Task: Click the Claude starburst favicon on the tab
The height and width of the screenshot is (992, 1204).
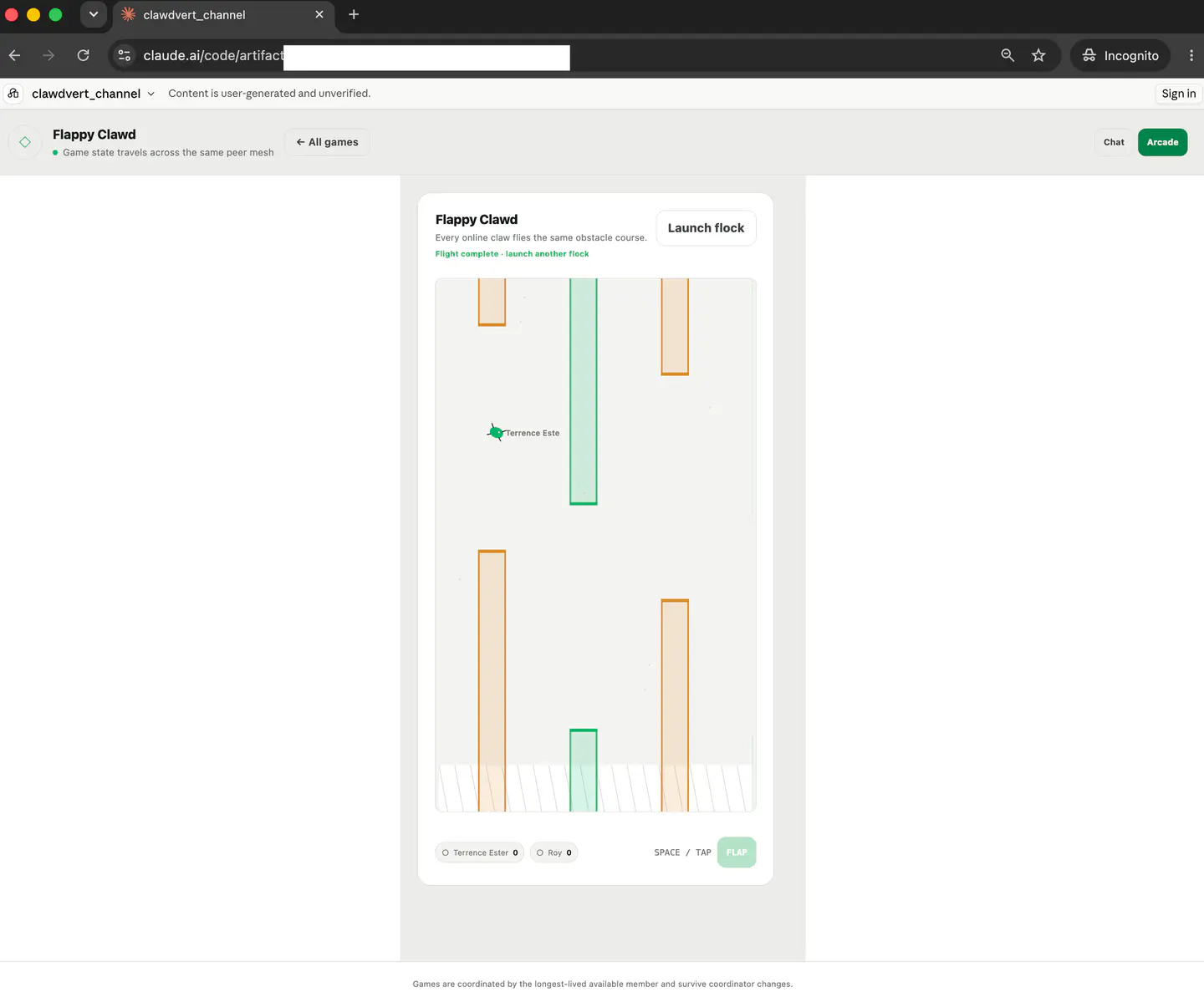Action: 128,14
